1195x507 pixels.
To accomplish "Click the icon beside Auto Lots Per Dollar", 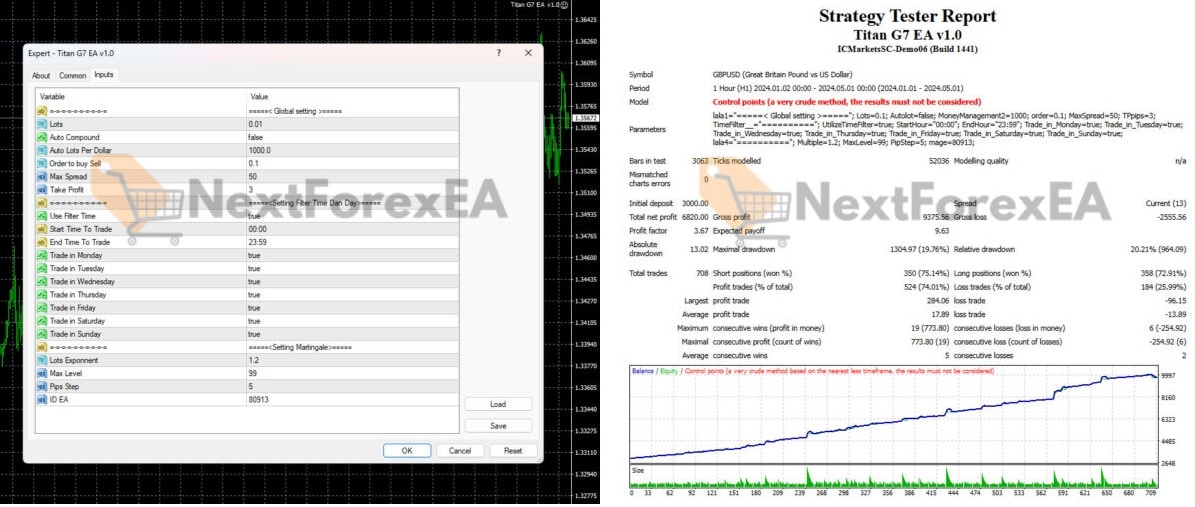I will click(43, 150).
